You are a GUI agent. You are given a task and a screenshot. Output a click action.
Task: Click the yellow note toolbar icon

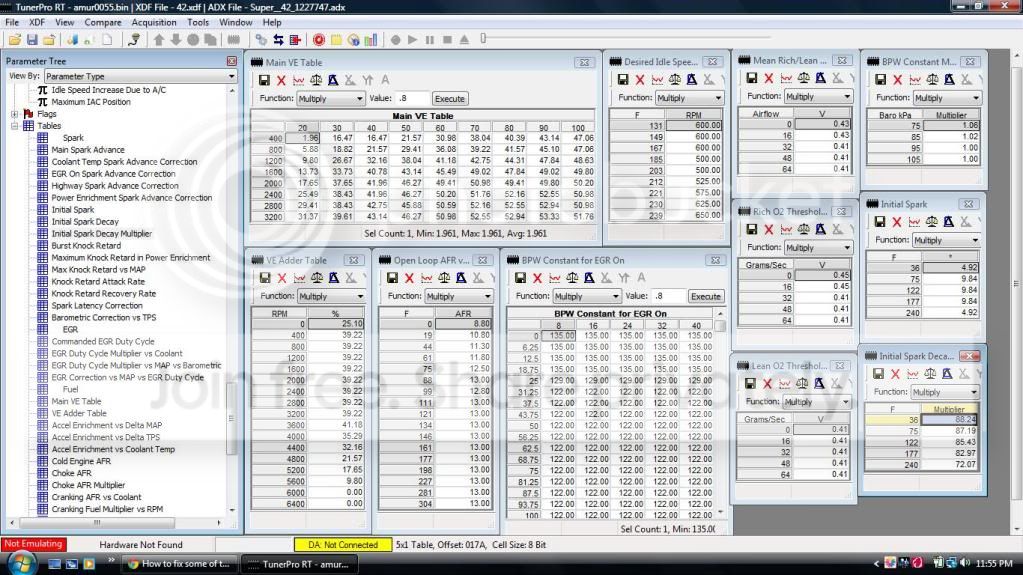point(336,40)
